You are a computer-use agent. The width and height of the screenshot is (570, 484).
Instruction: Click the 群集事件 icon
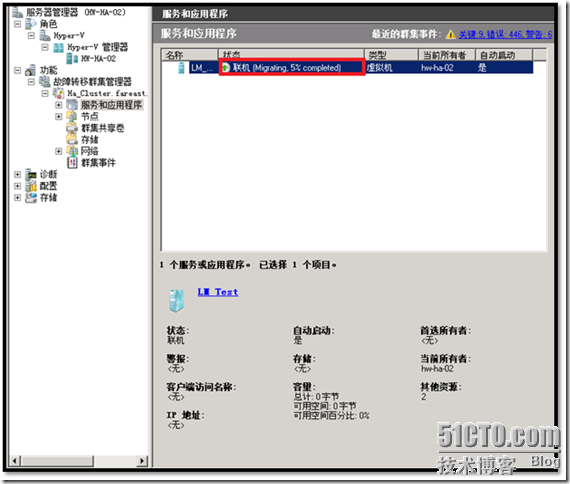(72, 163)
